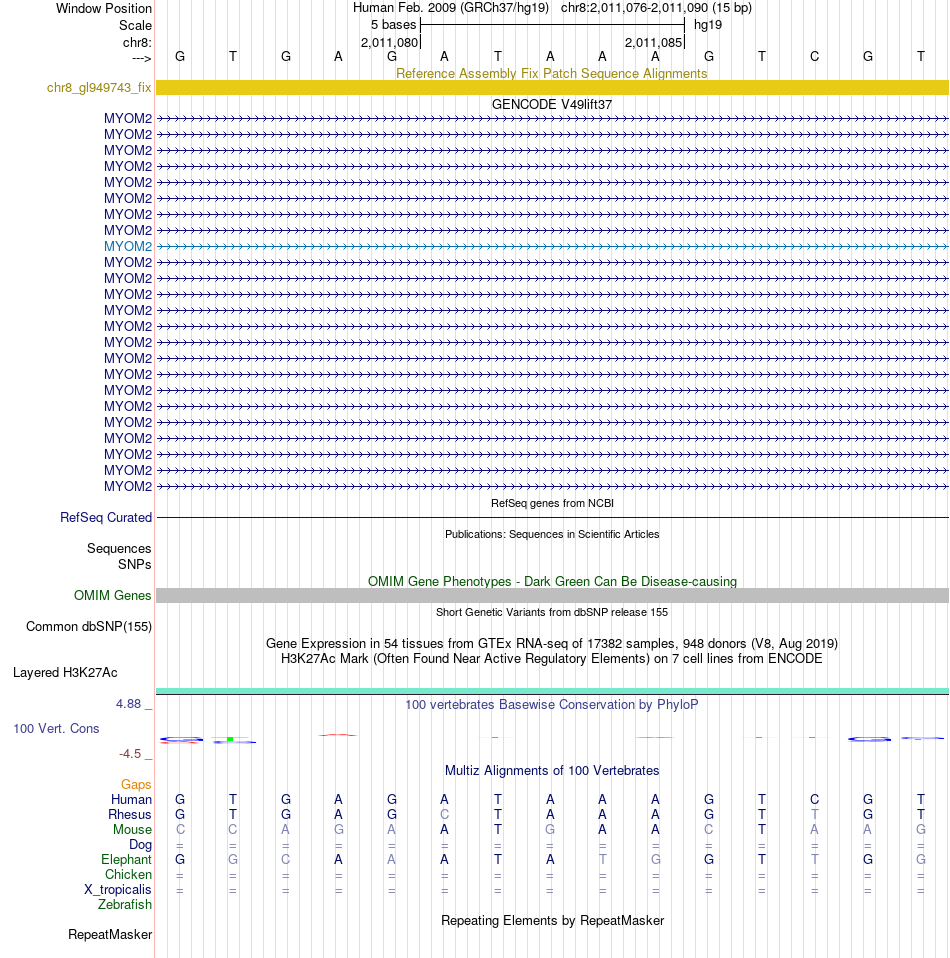The width and height of the screenshot is (950, 958).
Task: Click the 5 bases scale bar label
Action: [393, 25]
